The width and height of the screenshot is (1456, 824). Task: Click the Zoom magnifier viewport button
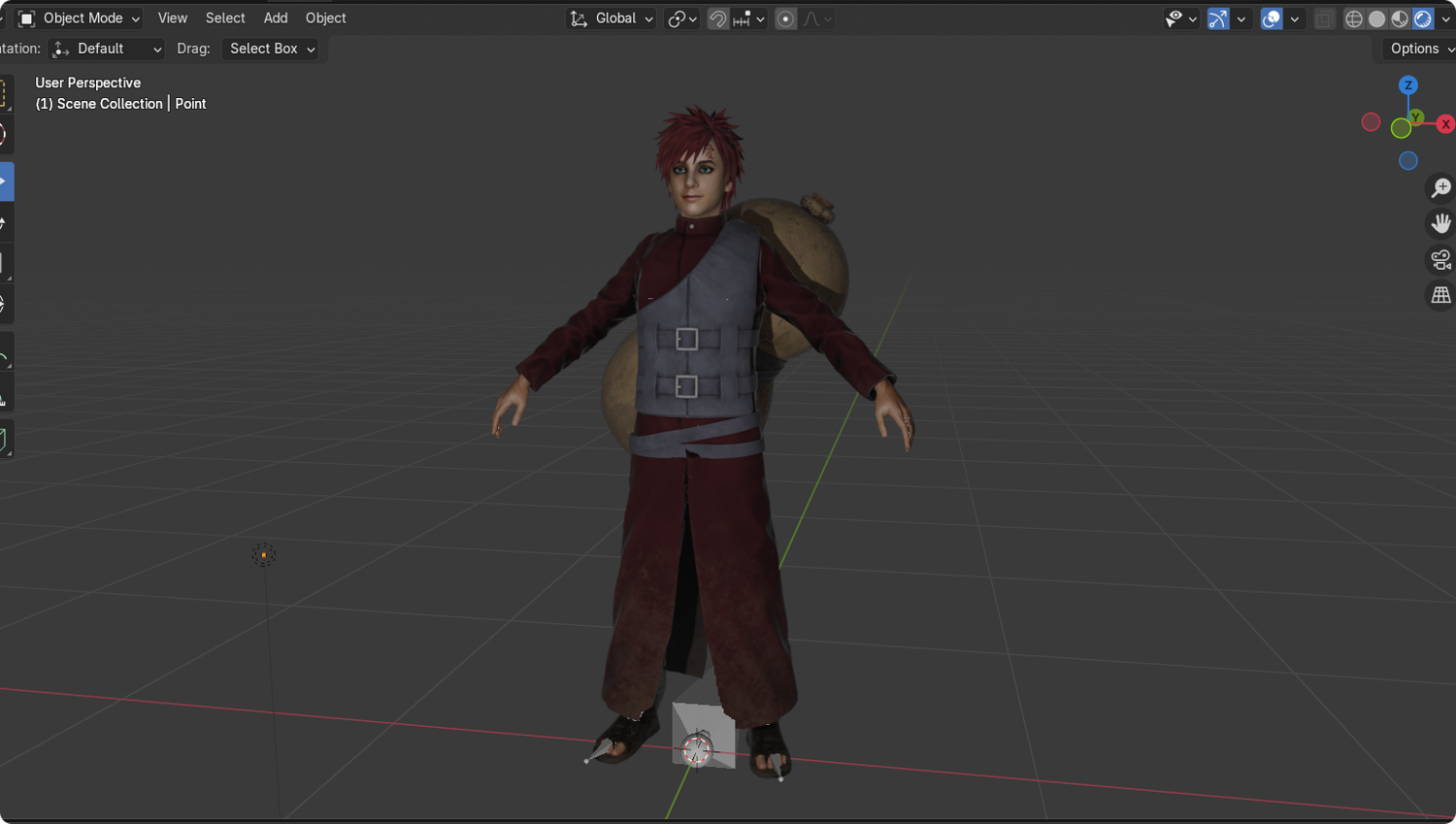pyautogui.click(x=1440, y=187)
